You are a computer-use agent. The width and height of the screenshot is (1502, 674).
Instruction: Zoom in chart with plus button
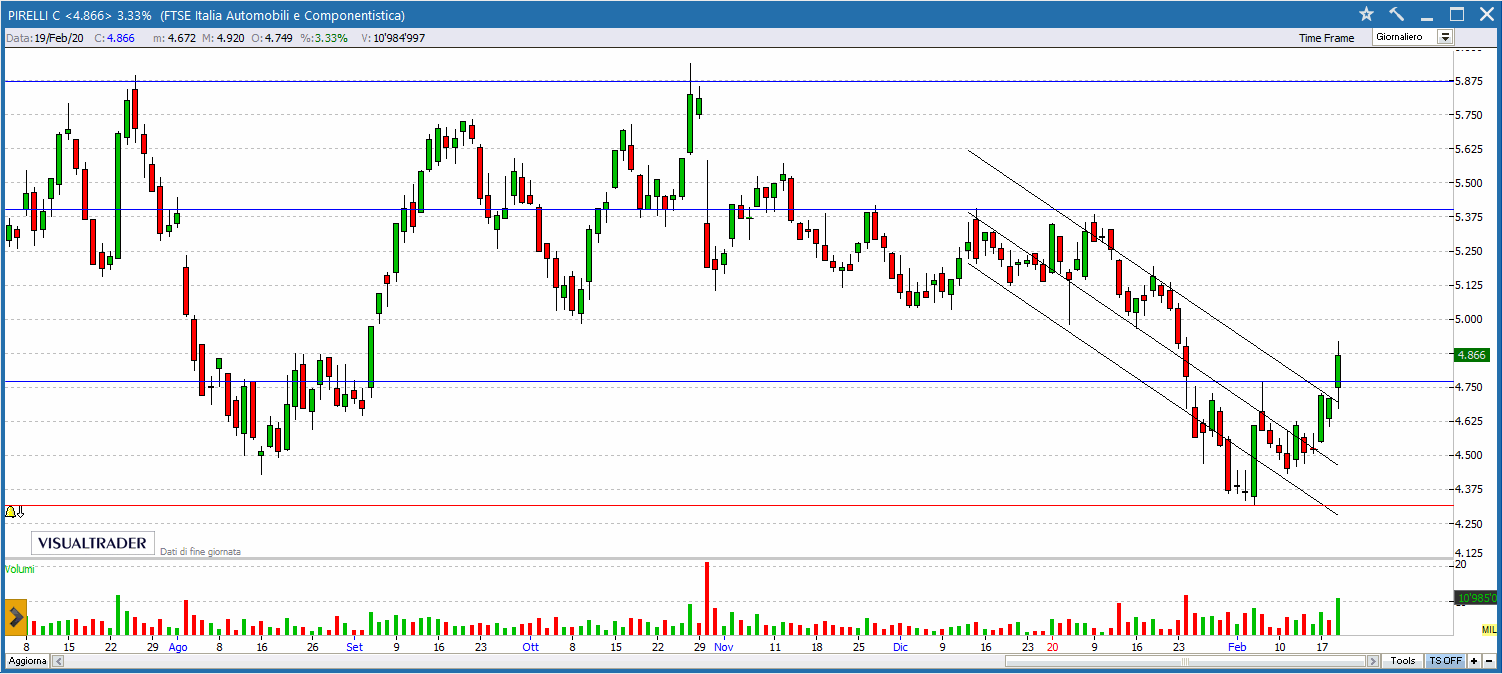pos(1473,662)
